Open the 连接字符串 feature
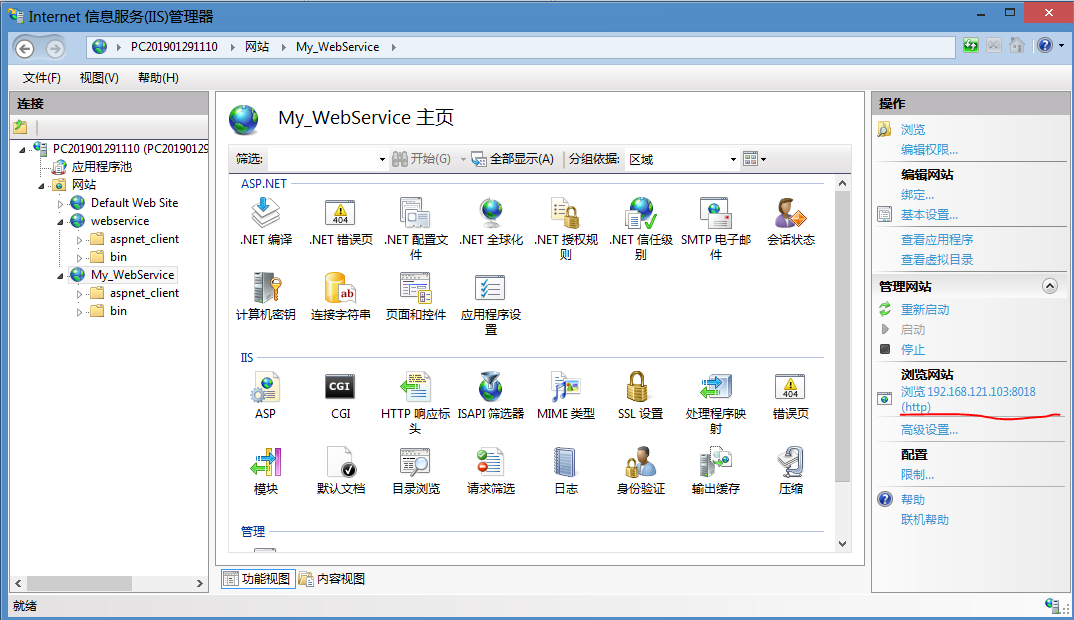1074x620 pixels. (x=340, y=297)
